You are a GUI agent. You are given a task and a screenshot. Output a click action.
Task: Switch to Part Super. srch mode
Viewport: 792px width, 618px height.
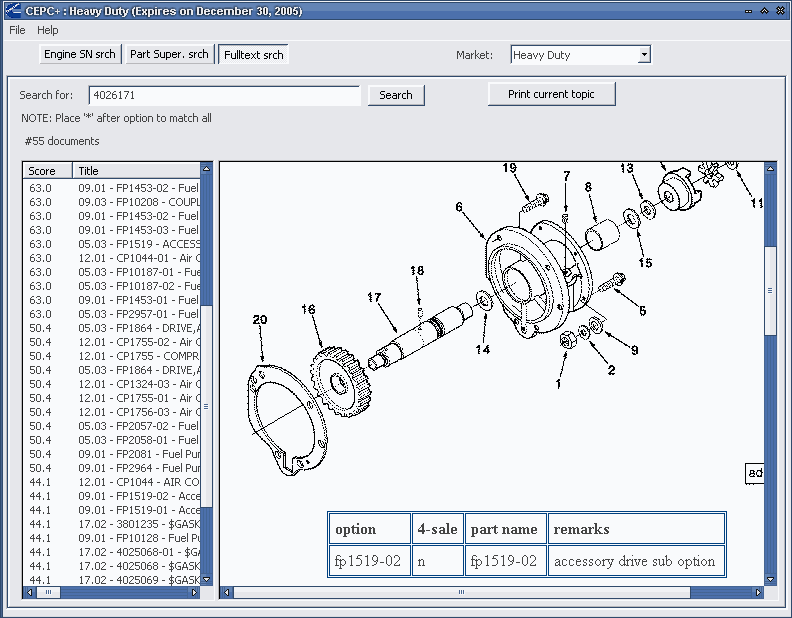click(x=170, y=54)
